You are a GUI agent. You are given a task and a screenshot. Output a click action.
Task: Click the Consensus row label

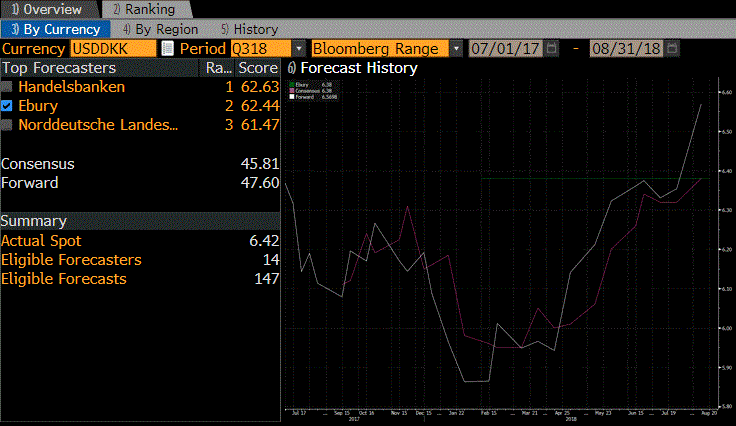click(38, 164)
